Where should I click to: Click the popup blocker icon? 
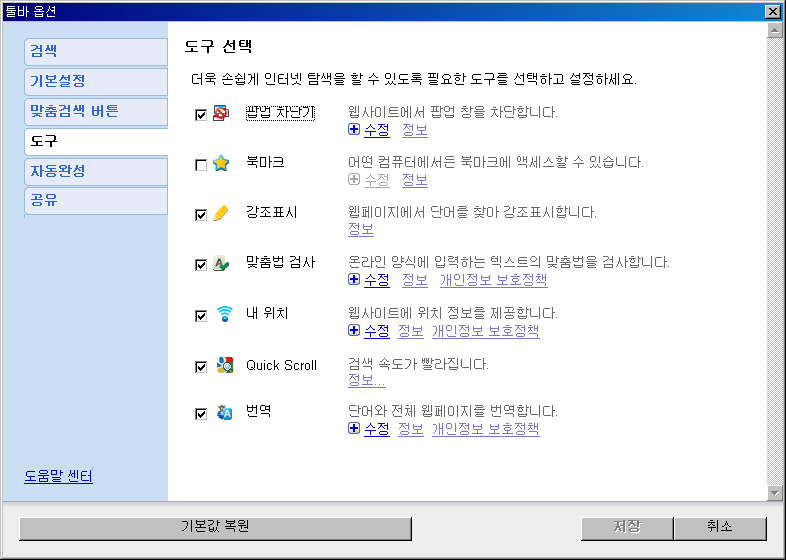pos(221,113)
